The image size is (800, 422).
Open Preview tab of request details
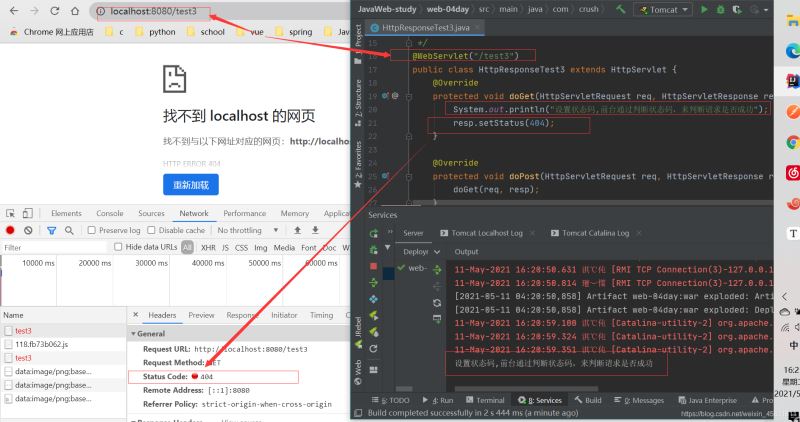(202, 315)
